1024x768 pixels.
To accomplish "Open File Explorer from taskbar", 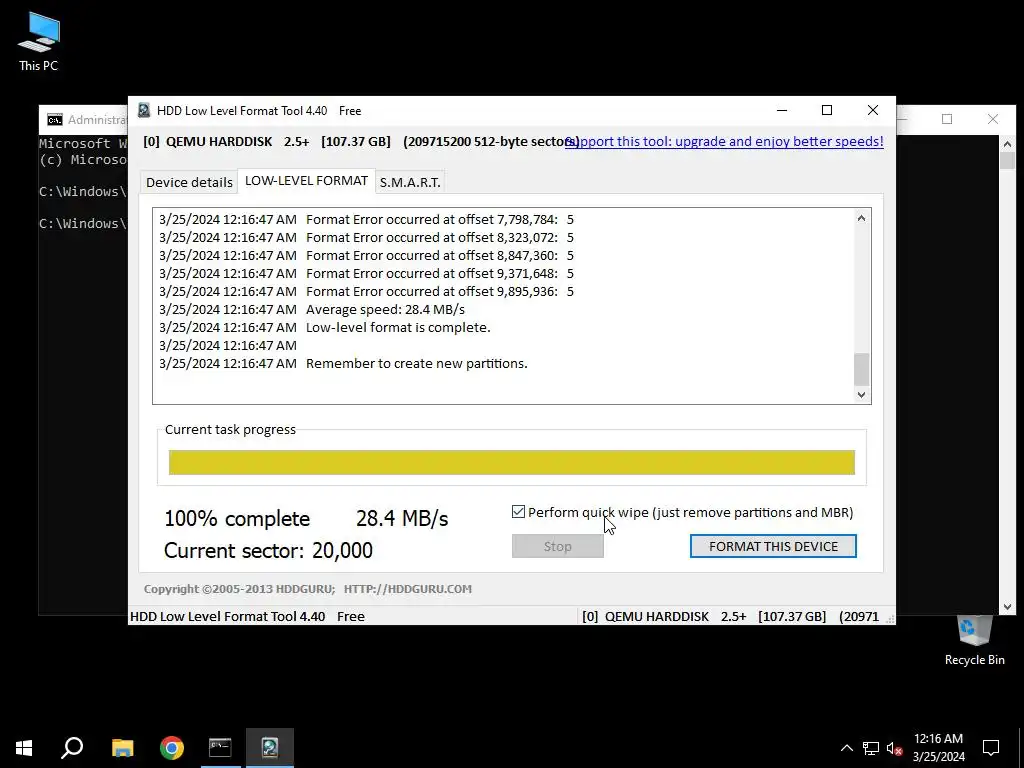I will tap(122, 748).
